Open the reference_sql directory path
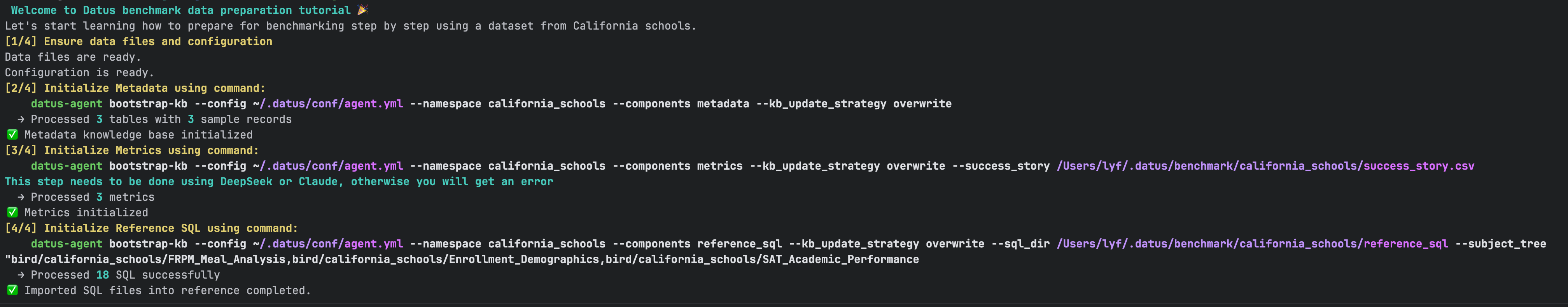Screen dimensions: 1568x307 1252,244
